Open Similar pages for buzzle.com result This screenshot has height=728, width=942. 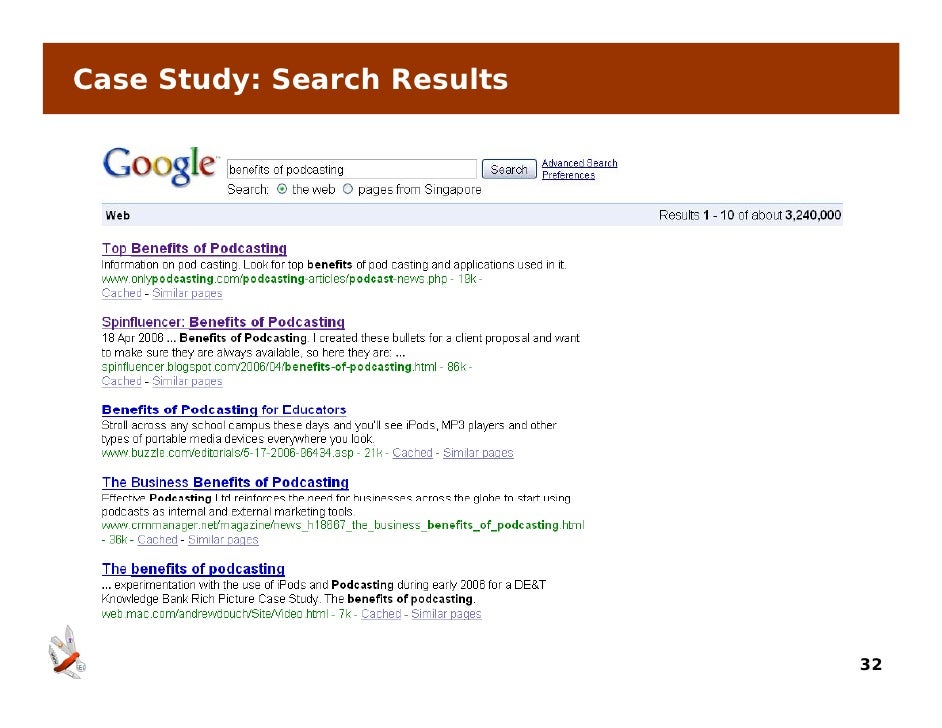(x=478, y=453)
